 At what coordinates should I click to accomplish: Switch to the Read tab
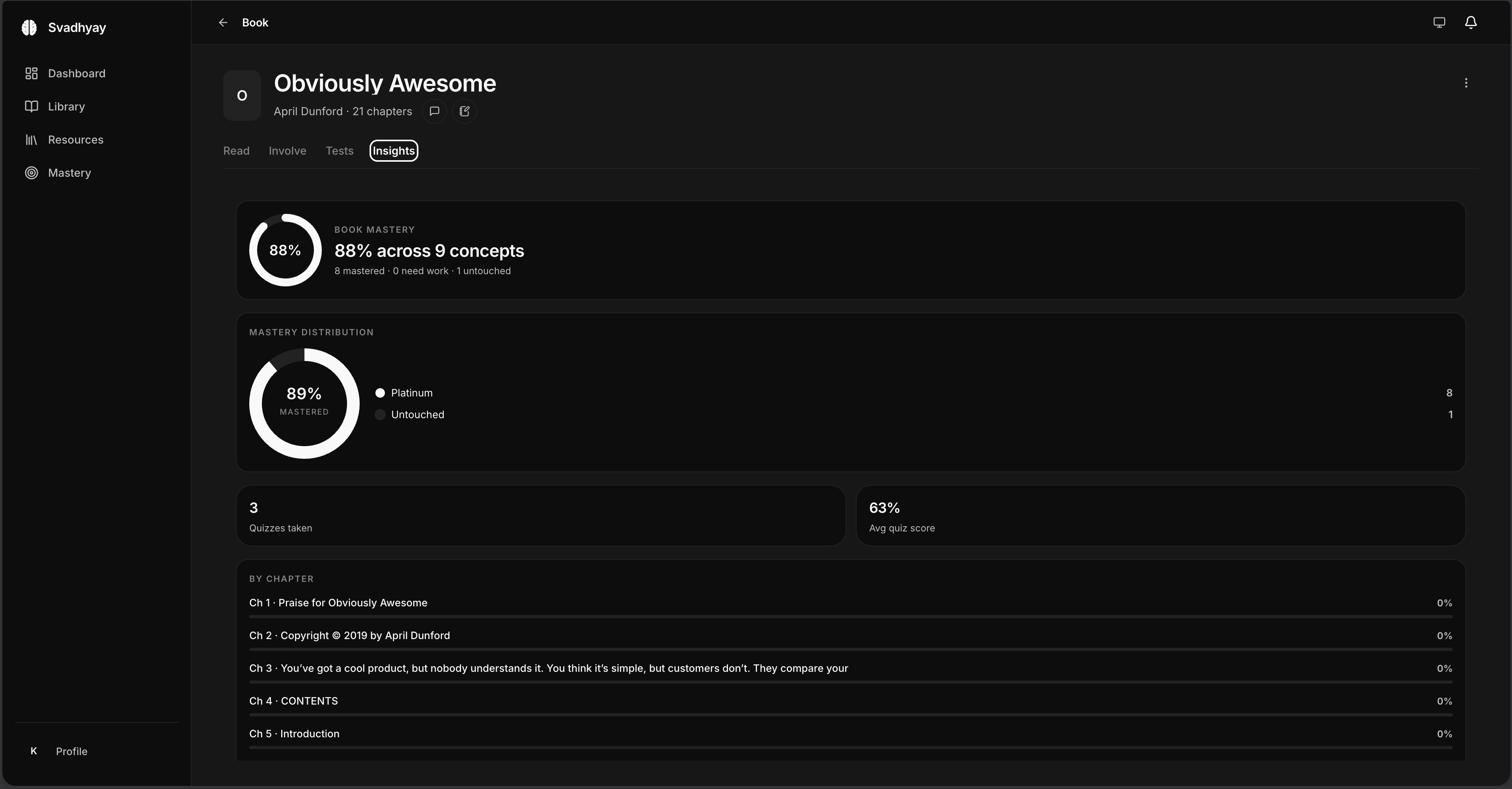tap(236, 151)
